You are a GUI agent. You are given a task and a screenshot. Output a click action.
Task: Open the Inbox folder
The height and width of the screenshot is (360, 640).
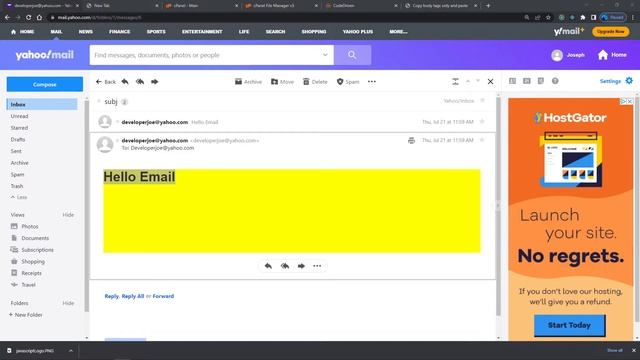click(x=42, y=104)
